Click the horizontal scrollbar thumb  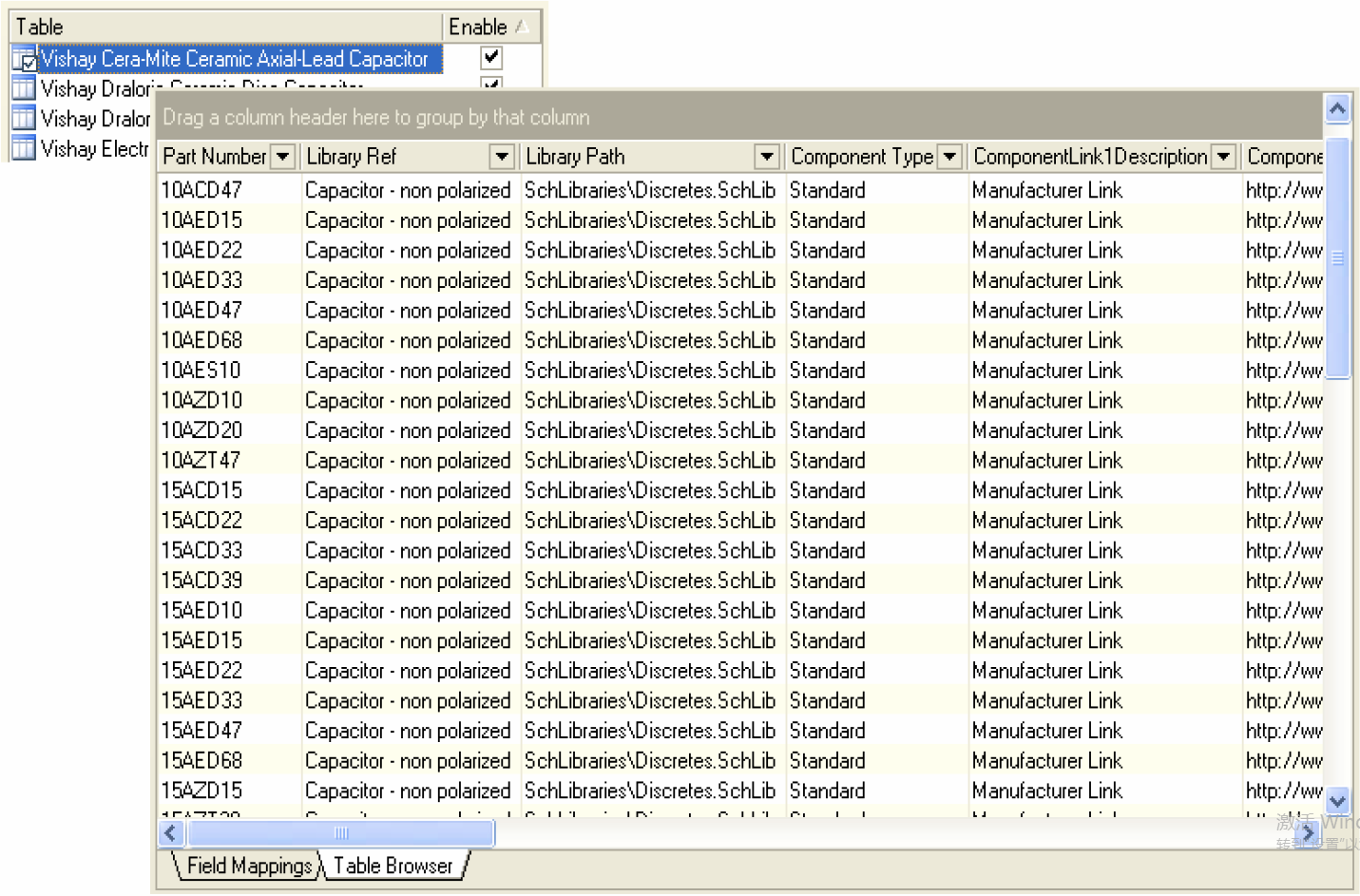point(341,833)
